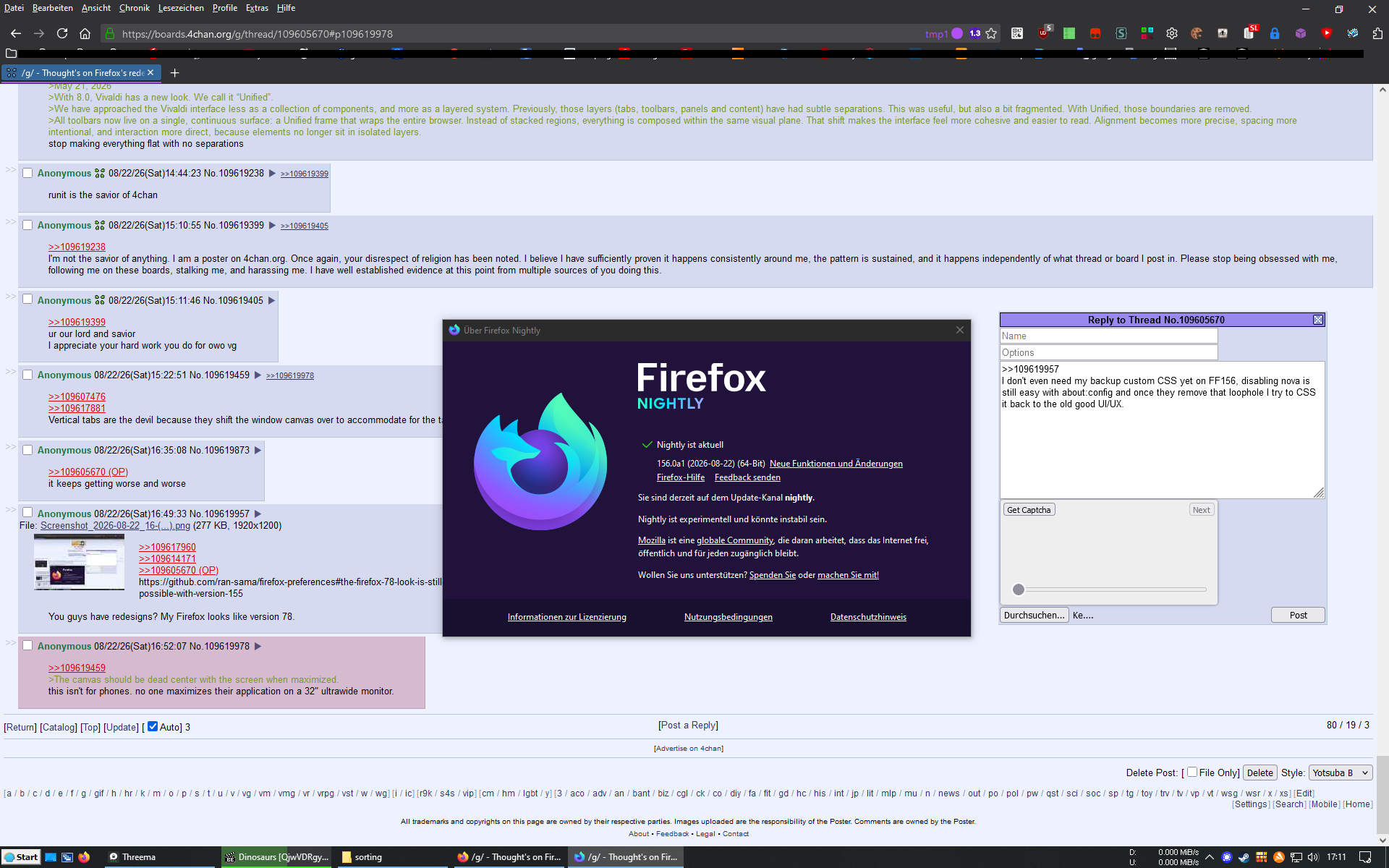Close the quick reply form
The image size is (1389, 868).
point(1318,320)
